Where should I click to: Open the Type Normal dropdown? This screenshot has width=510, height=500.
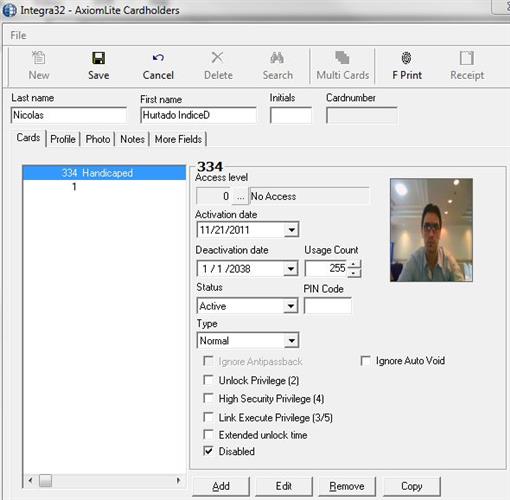291,341
